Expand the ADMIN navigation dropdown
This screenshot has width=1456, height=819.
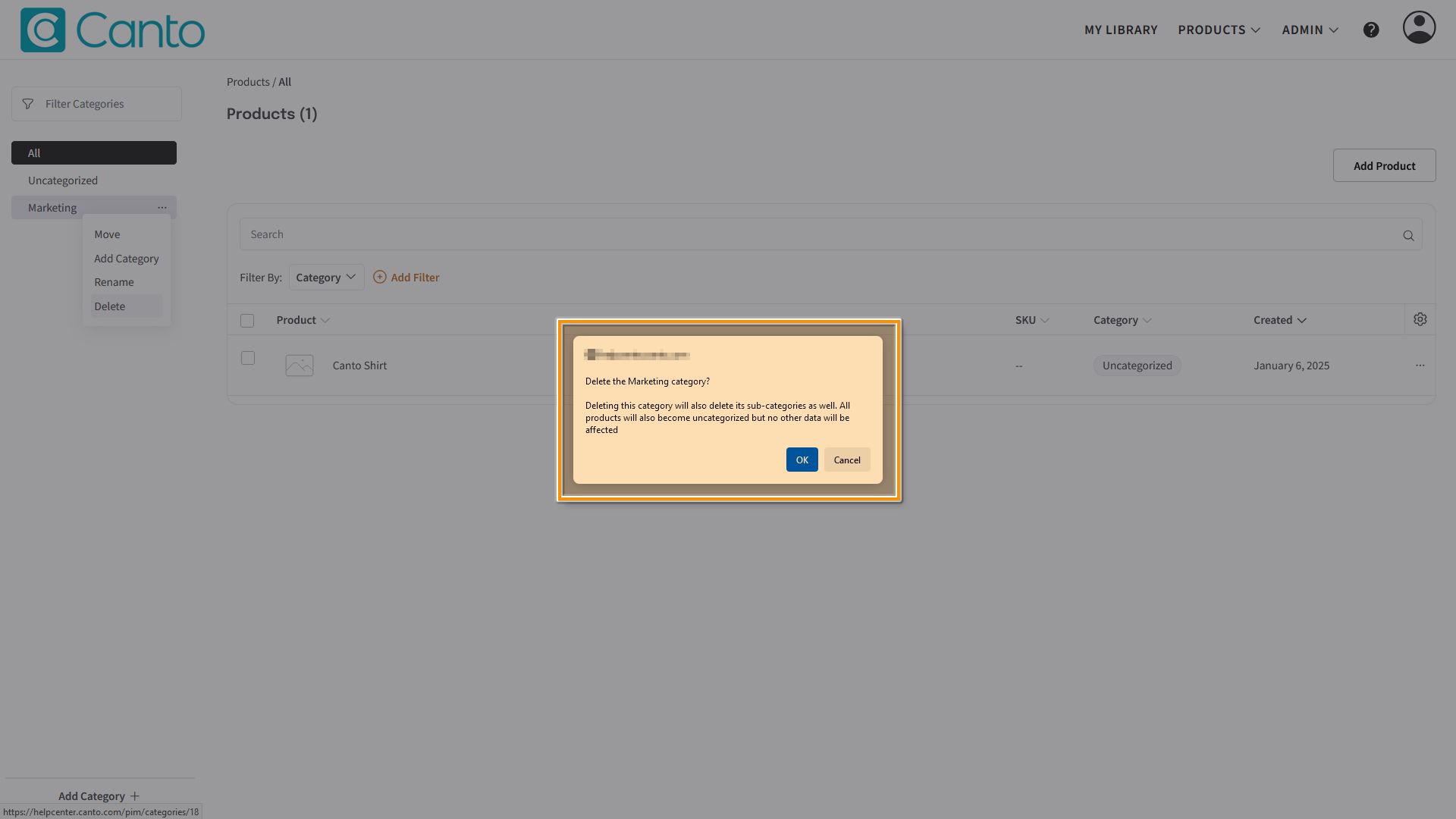[1310, 30]
